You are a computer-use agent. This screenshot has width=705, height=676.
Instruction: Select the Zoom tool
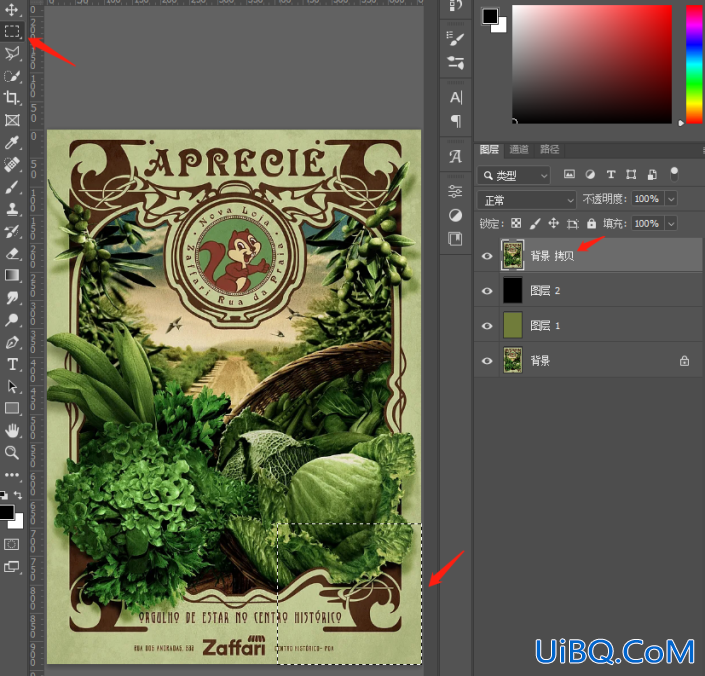(x=12, y=453)
